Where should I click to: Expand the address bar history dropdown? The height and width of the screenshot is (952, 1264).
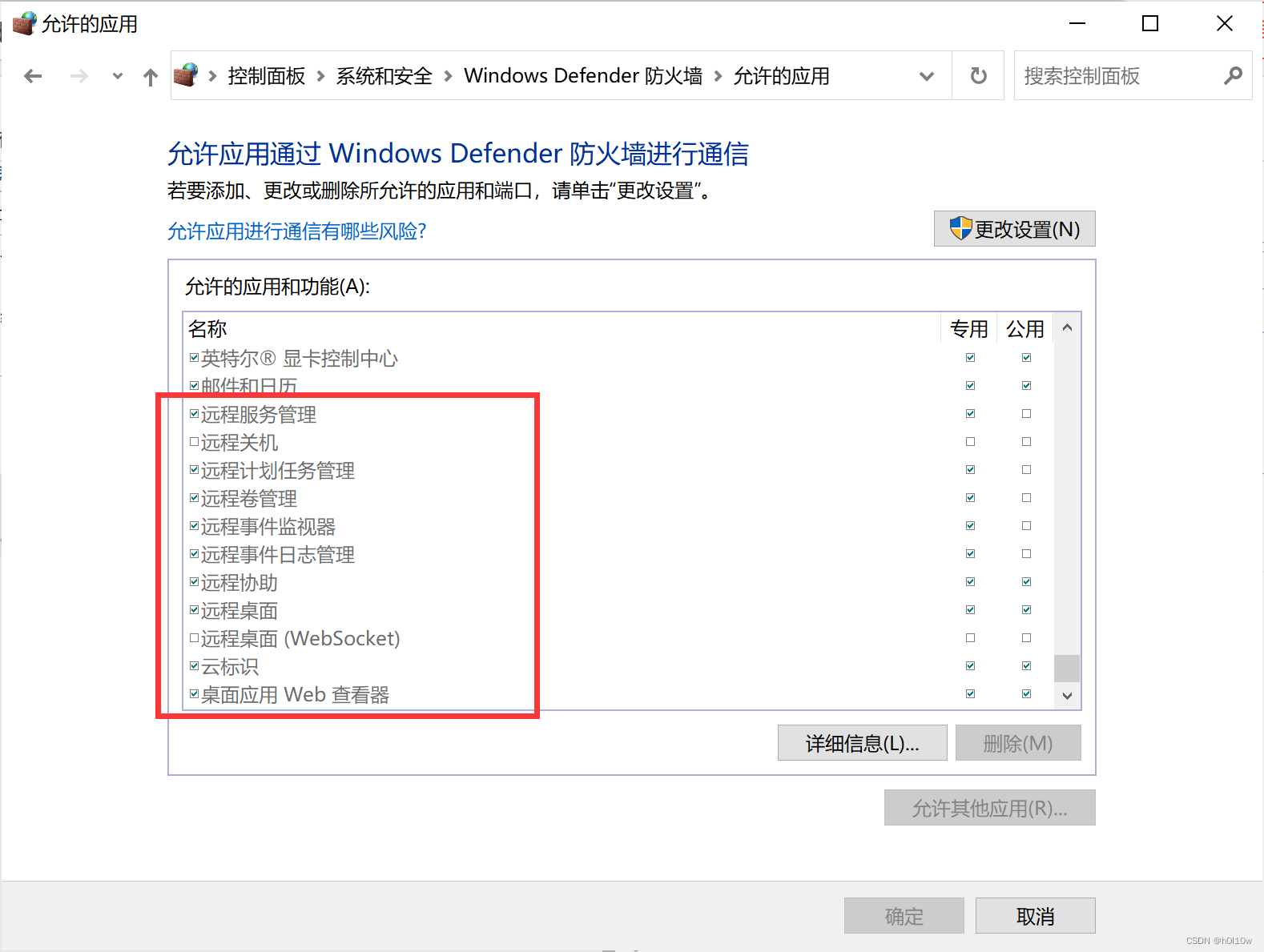click(927, 76)
